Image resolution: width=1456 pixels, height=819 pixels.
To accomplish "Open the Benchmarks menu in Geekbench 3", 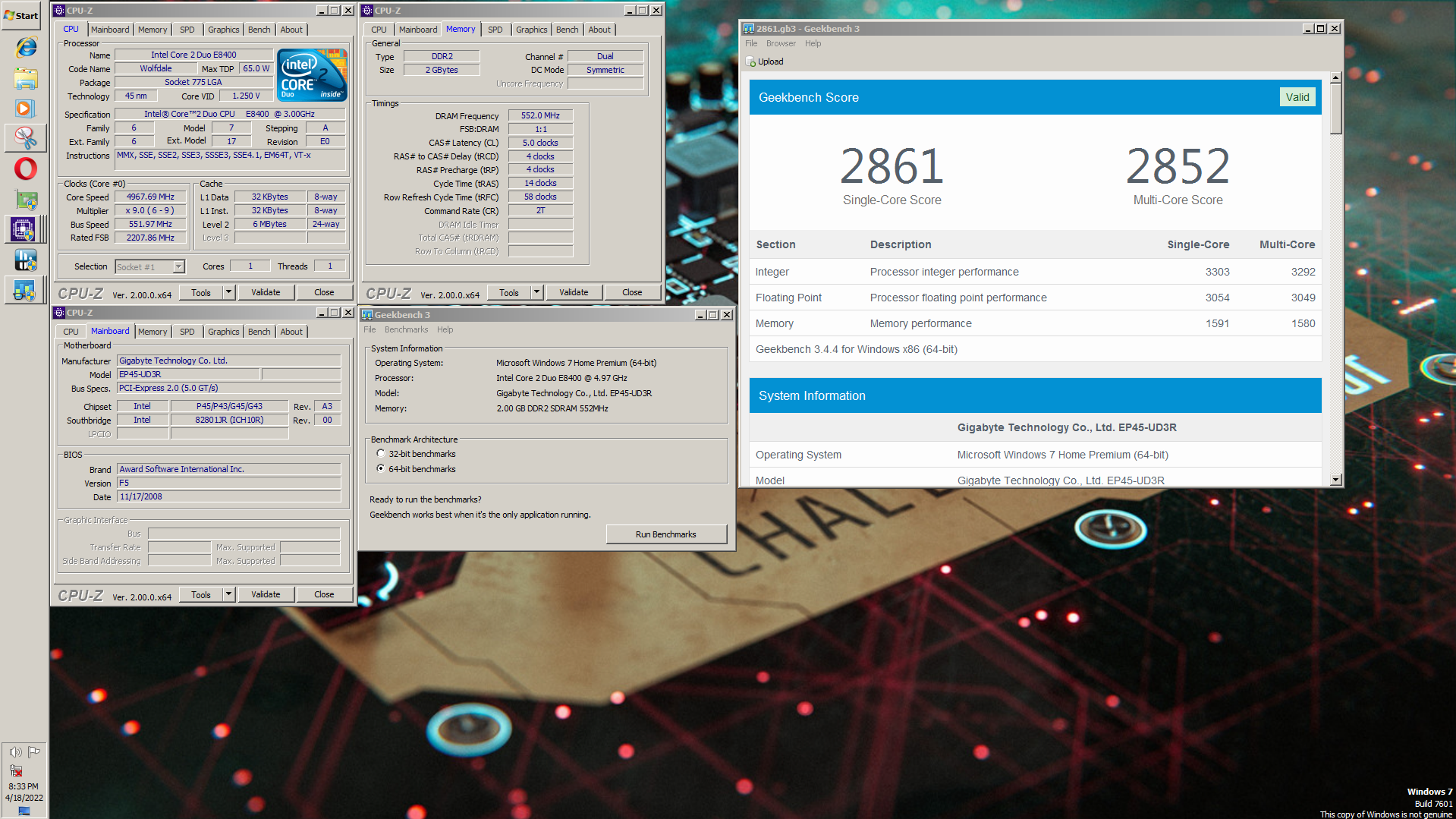I will (x=406, y=329).
